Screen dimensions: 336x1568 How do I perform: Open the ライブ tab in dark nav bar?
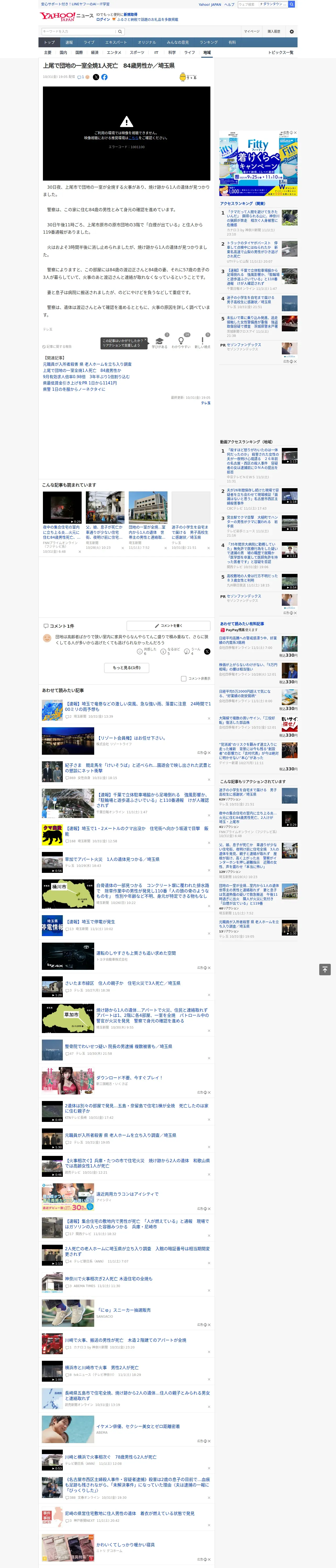click(x=89, y=43)
